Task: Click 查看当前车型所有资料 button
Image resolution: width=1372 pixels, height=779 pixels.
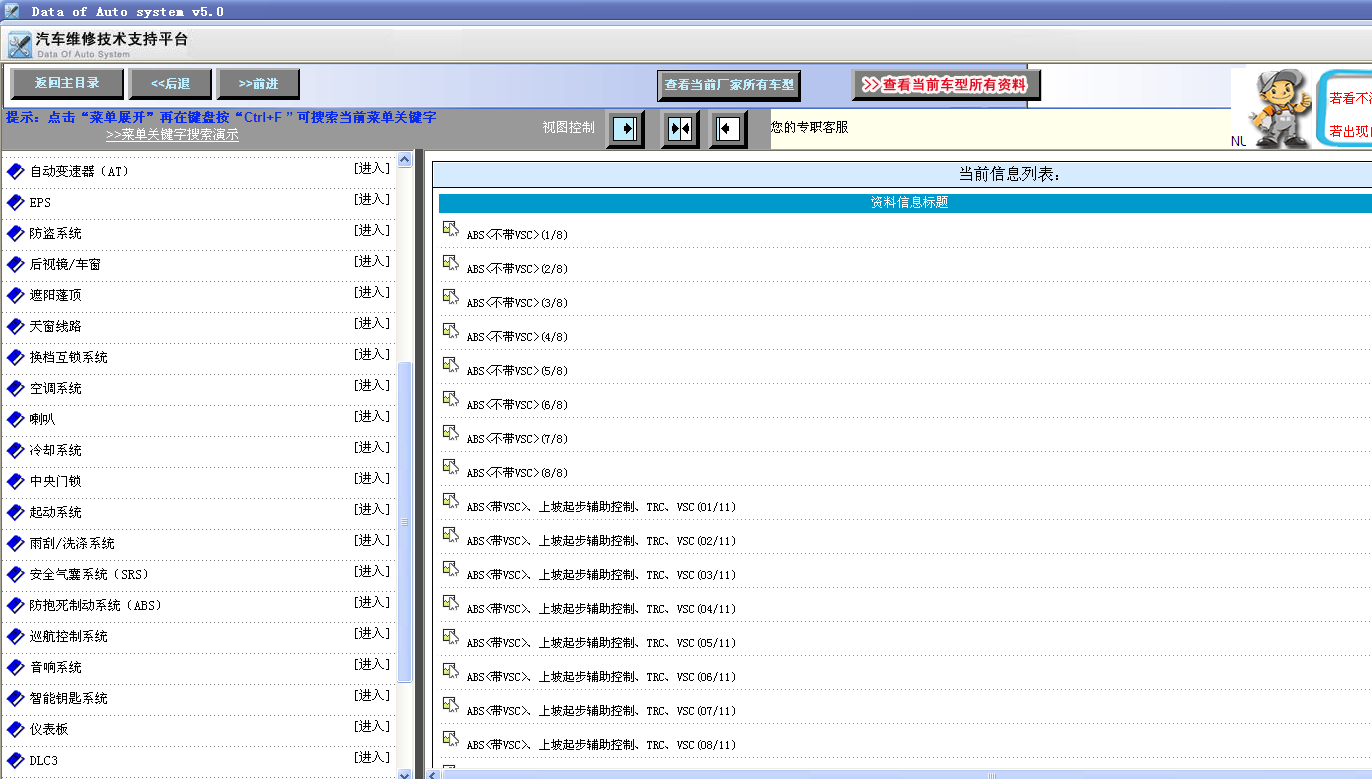Action: pos(946,85)
